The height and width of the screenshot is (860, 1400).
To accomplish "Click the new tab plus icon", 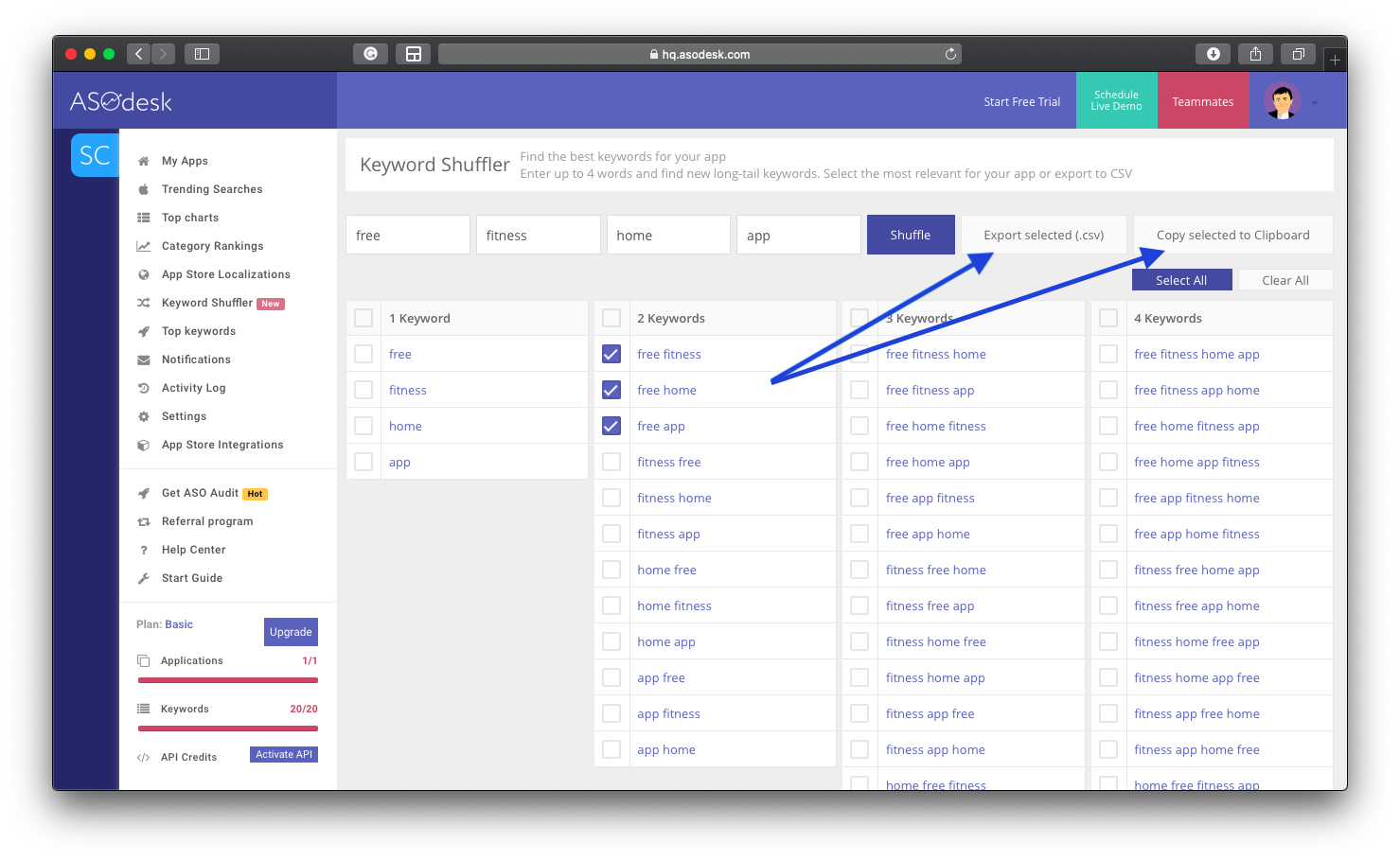I will click(x=1335, y=60).
